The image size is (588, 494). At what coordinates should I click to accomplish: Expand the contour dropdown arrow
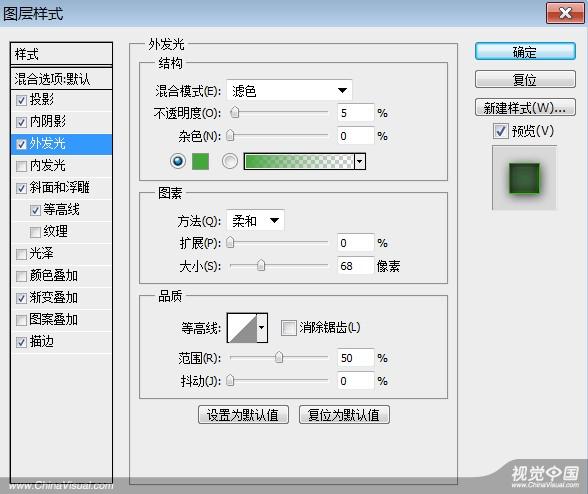point(262,328)
